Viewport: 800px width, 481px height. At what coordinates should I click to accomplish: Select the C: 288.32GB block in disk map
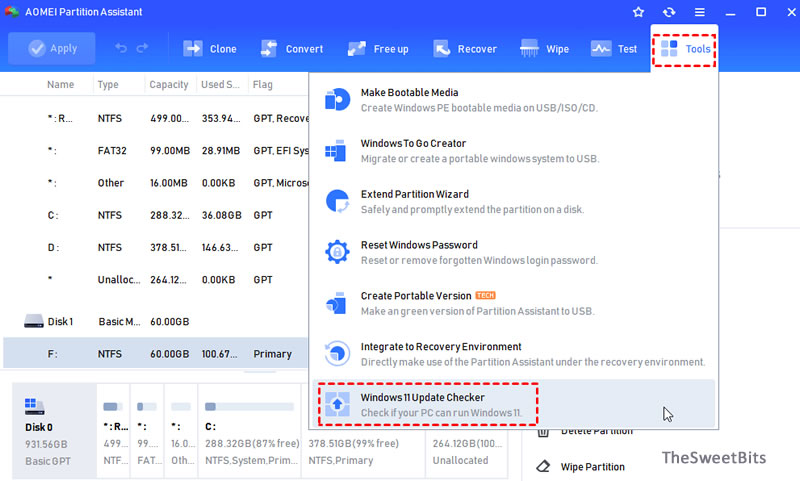tap(250, 432)
